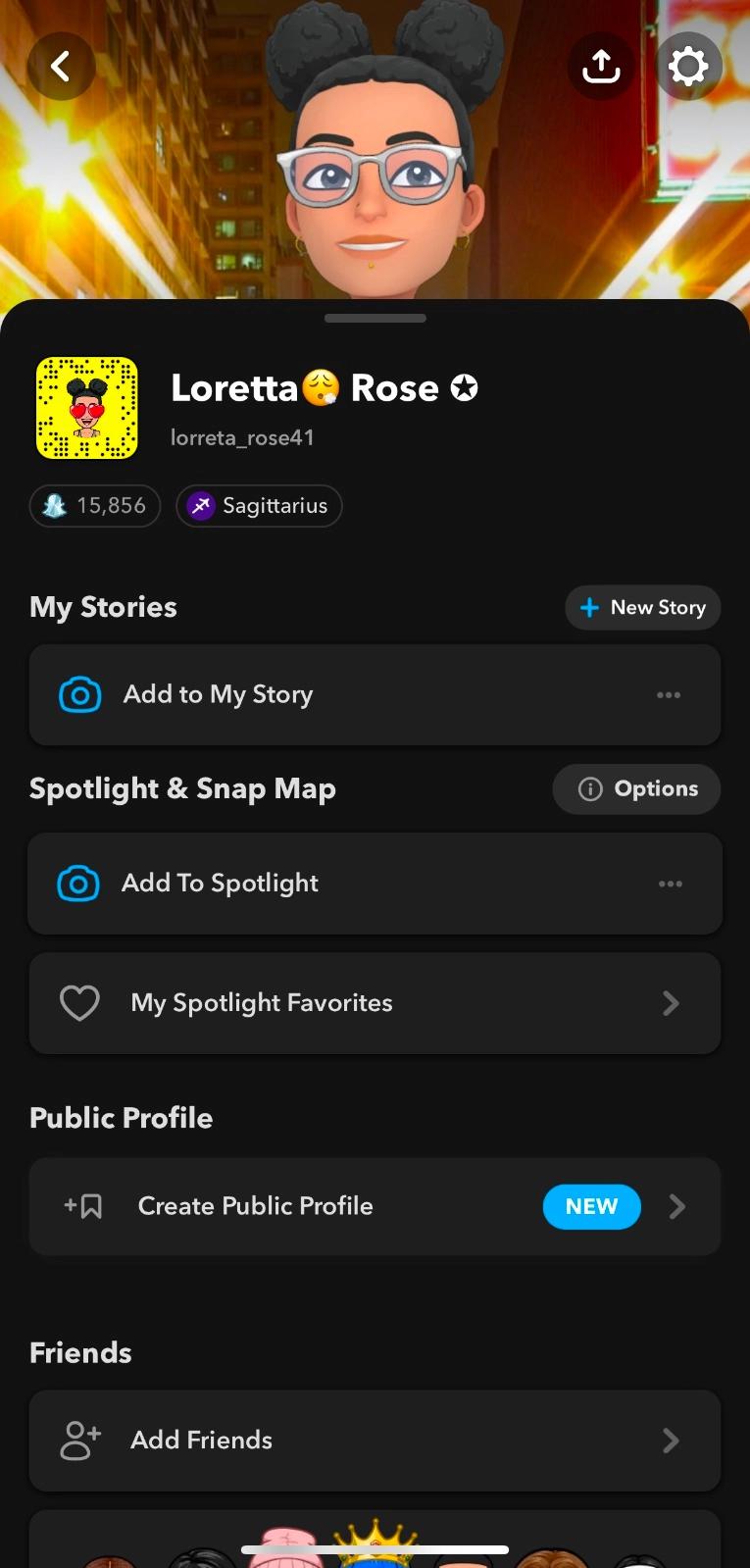Tap the Add Friends person icon
750x1568 pixels.
80,1441
